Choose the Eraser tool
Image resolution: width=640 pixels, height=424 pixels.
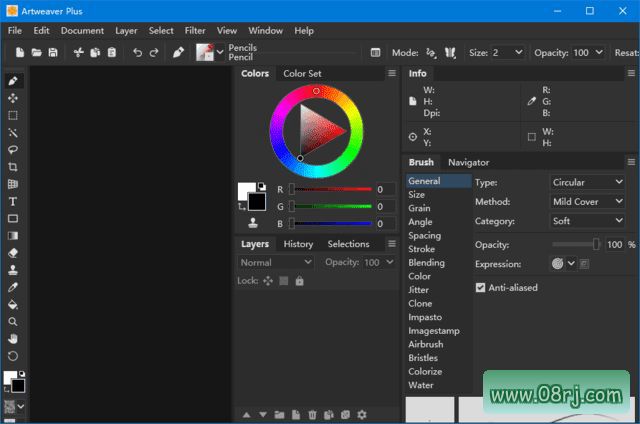(13, 253)
